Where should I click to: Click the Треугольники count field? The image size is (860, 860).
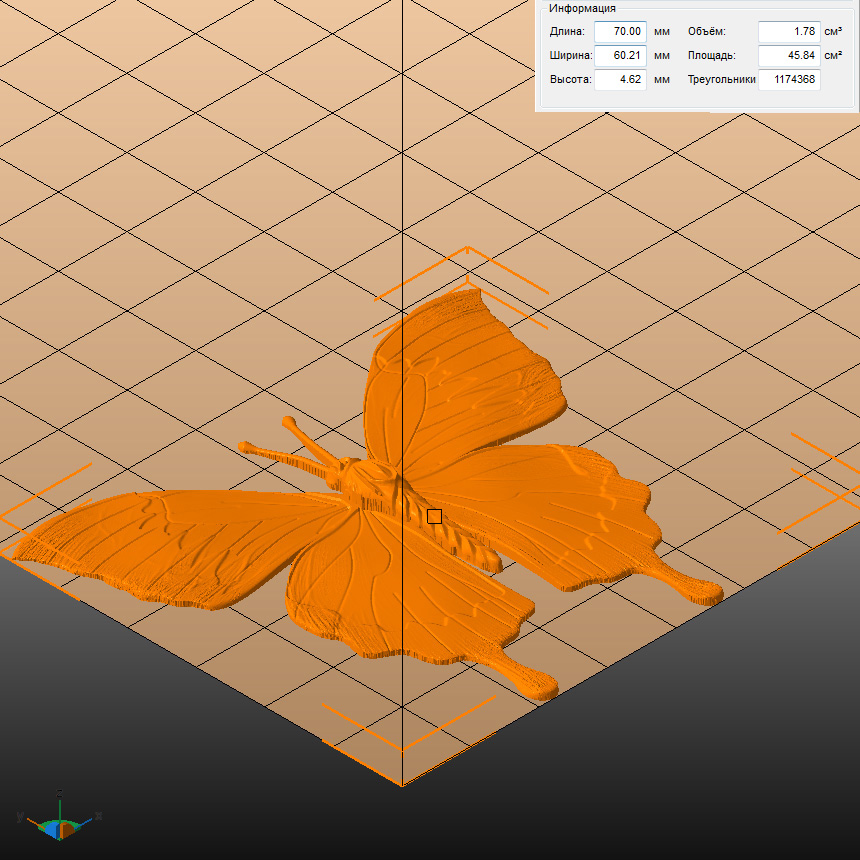pos(789,80)
